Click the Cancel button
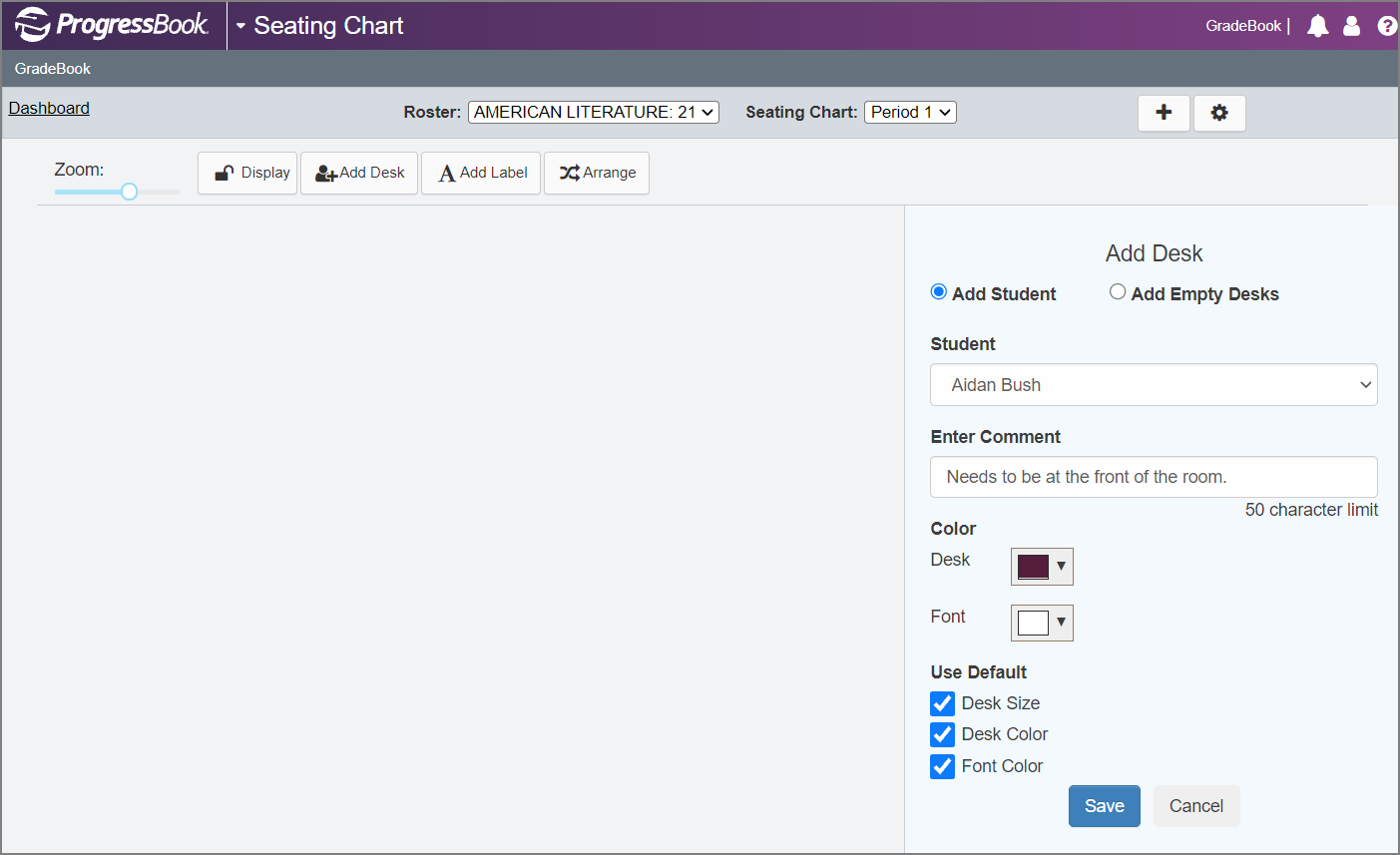Screen dimensions: 1400x855 tap(1196, 806)
